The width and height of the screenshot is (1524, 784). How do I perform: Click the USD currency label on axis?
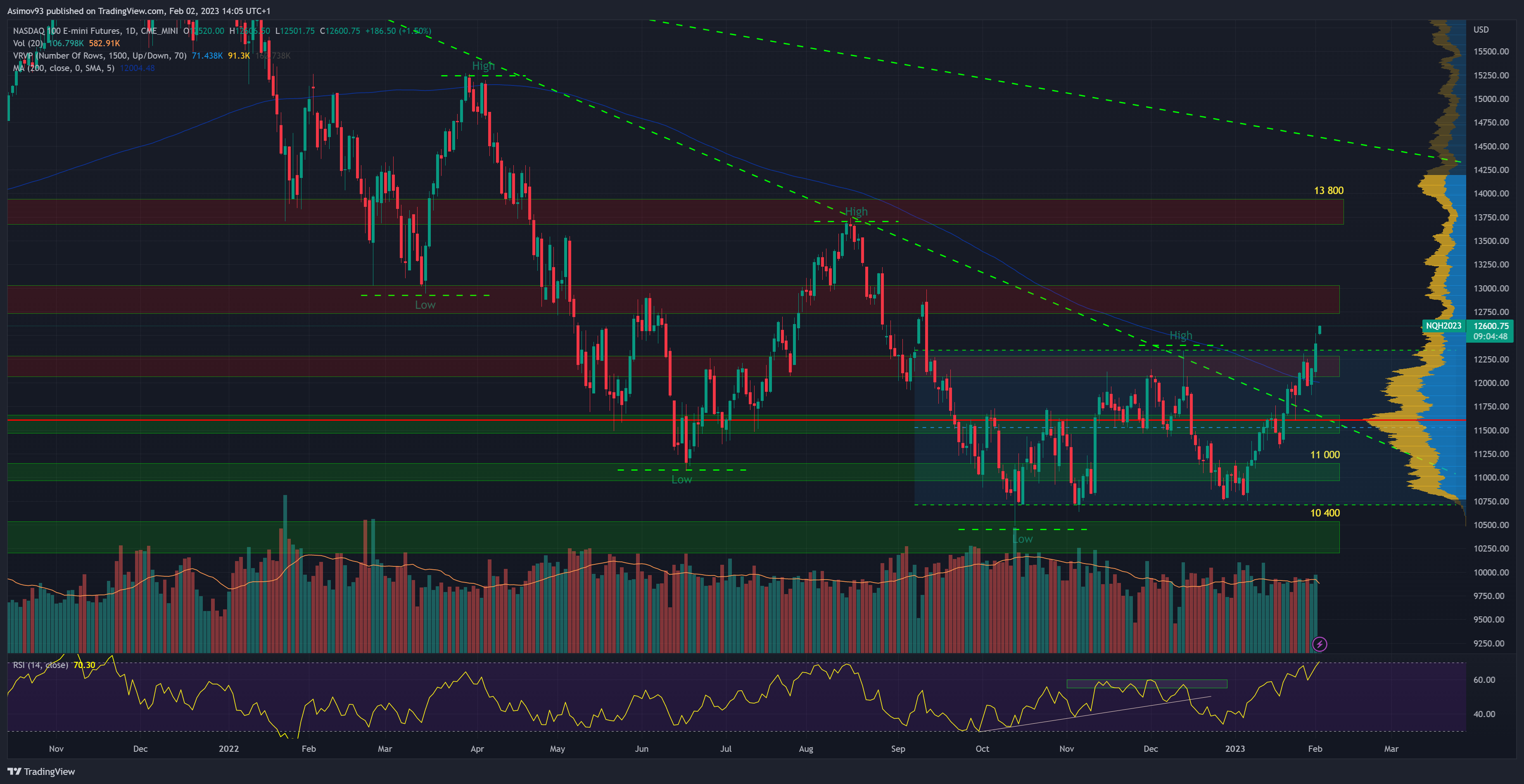click(x=1481, y=30)
